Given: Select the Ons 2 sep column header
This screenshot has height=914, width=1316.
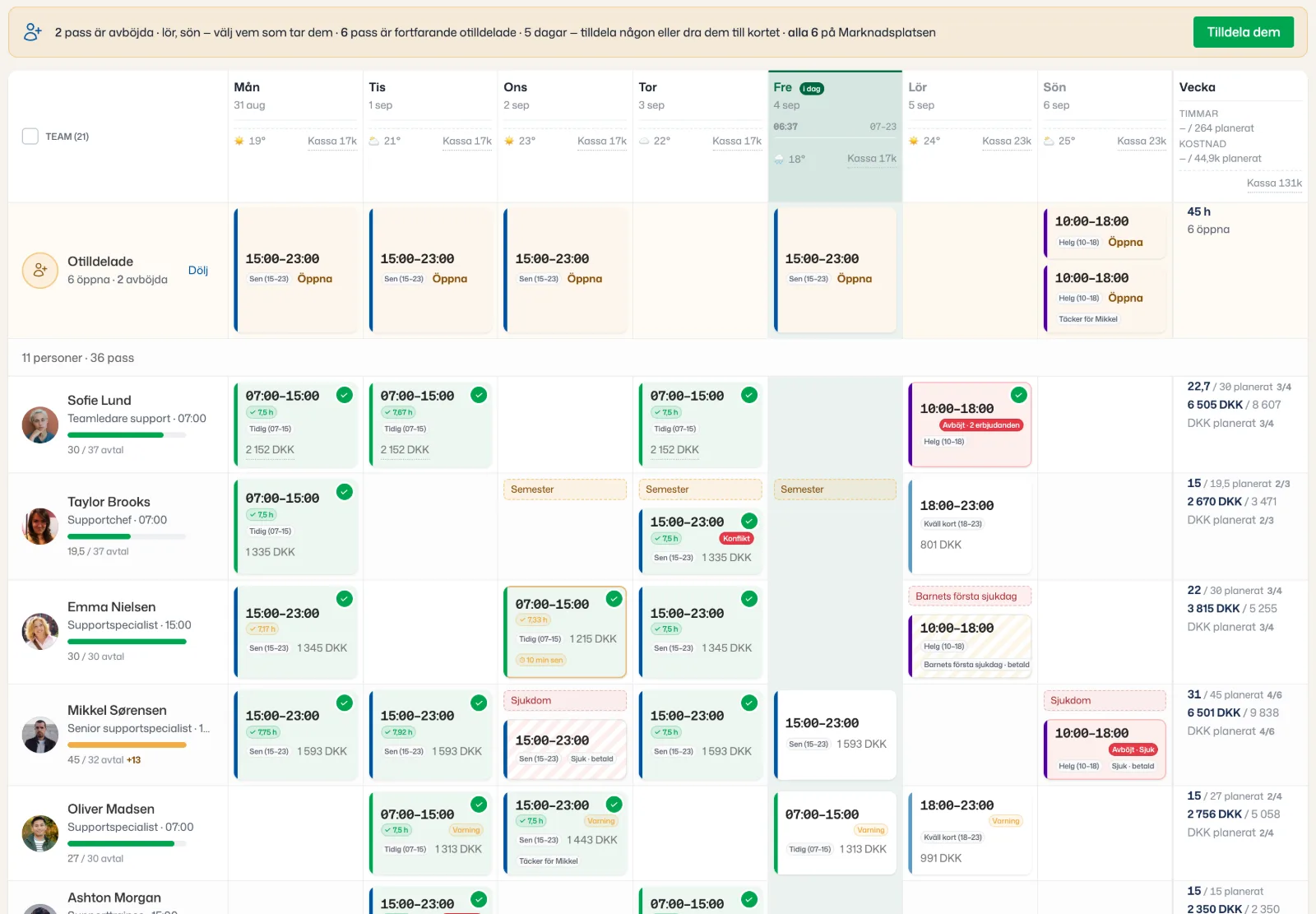Looking at the screenshot, I should (564, 95).
